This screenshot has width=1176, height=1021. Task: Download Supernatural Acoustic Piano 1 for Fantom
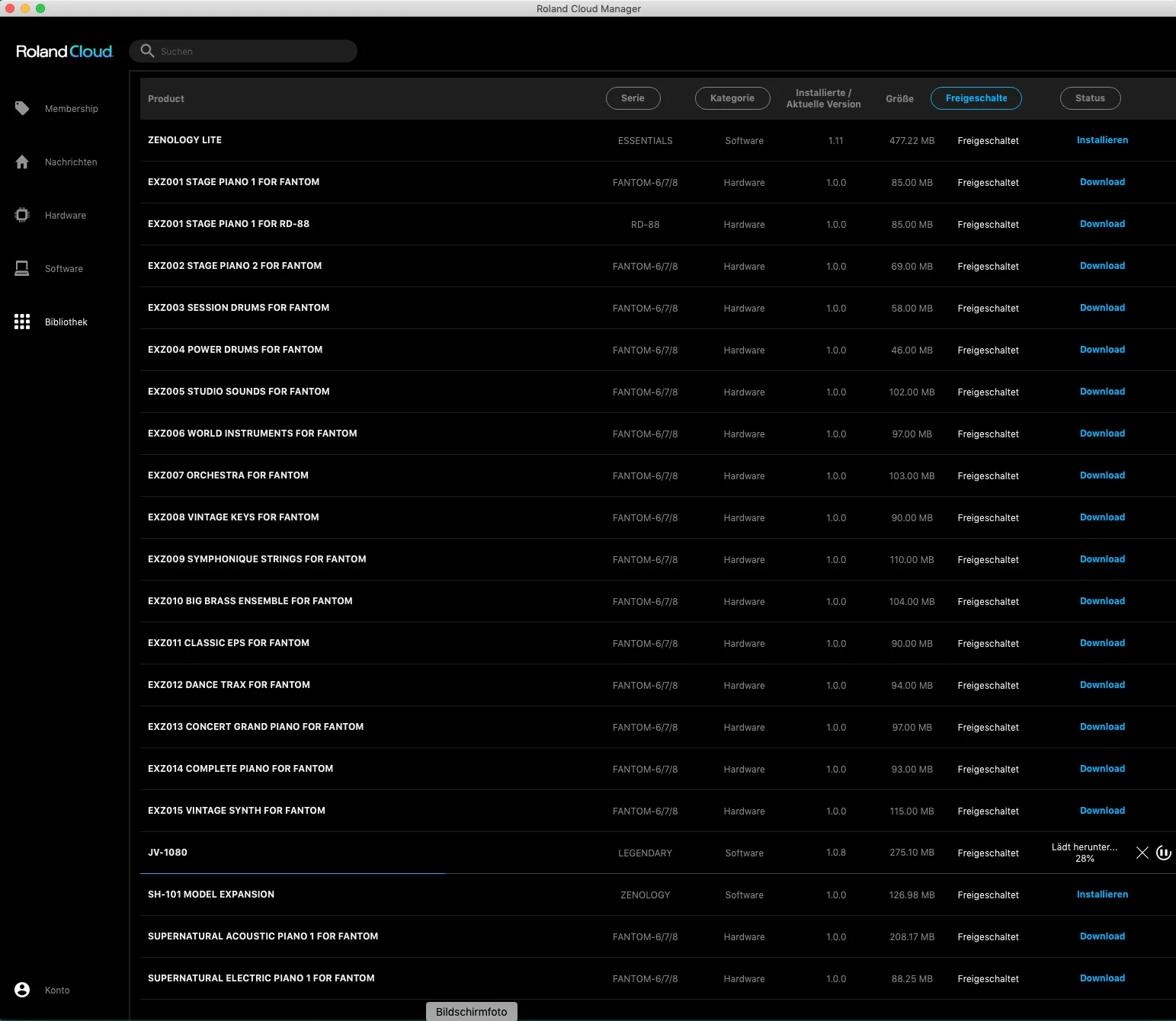pos(1102,936)
